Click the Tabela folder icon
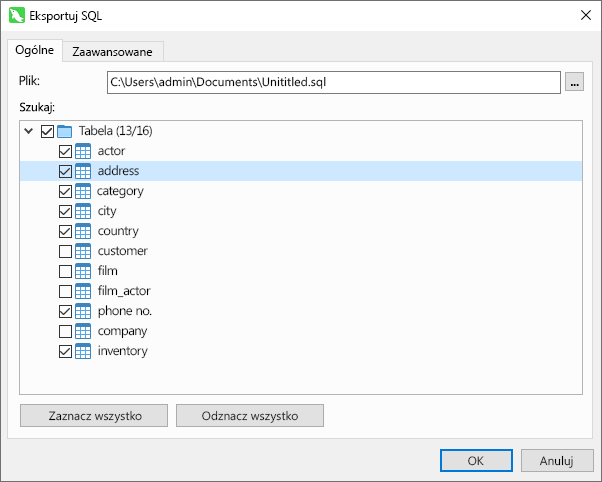 pos(64,131)
